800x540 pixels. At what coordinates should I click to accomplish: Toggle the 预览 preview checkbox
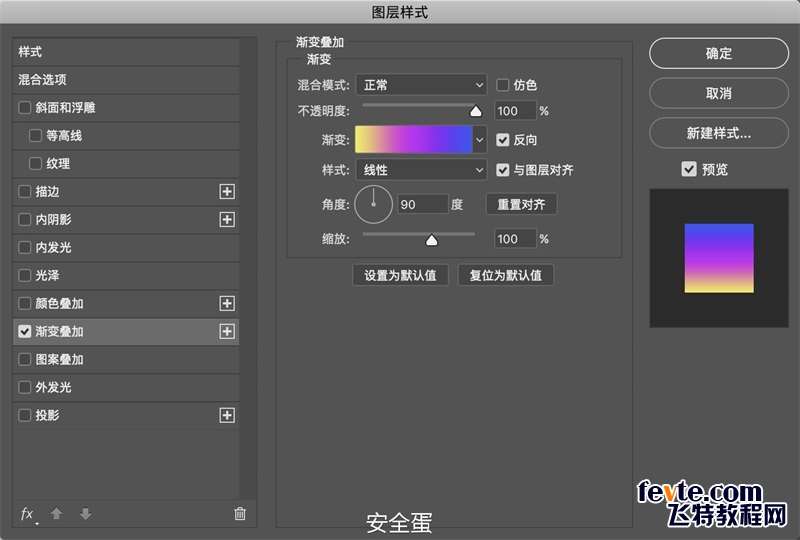click(x=689, y=169)
